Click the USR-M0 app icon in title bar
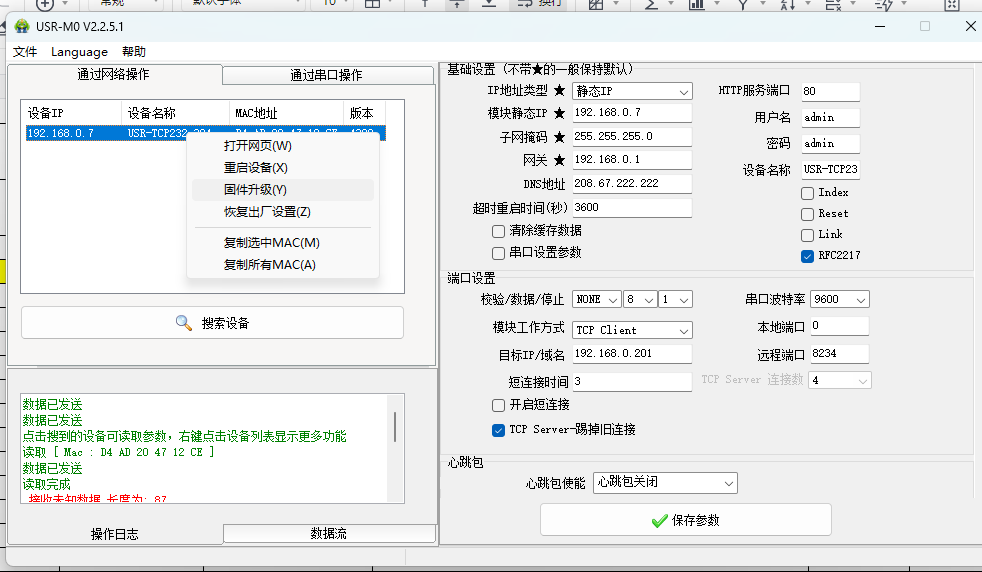 pos(21,26)
